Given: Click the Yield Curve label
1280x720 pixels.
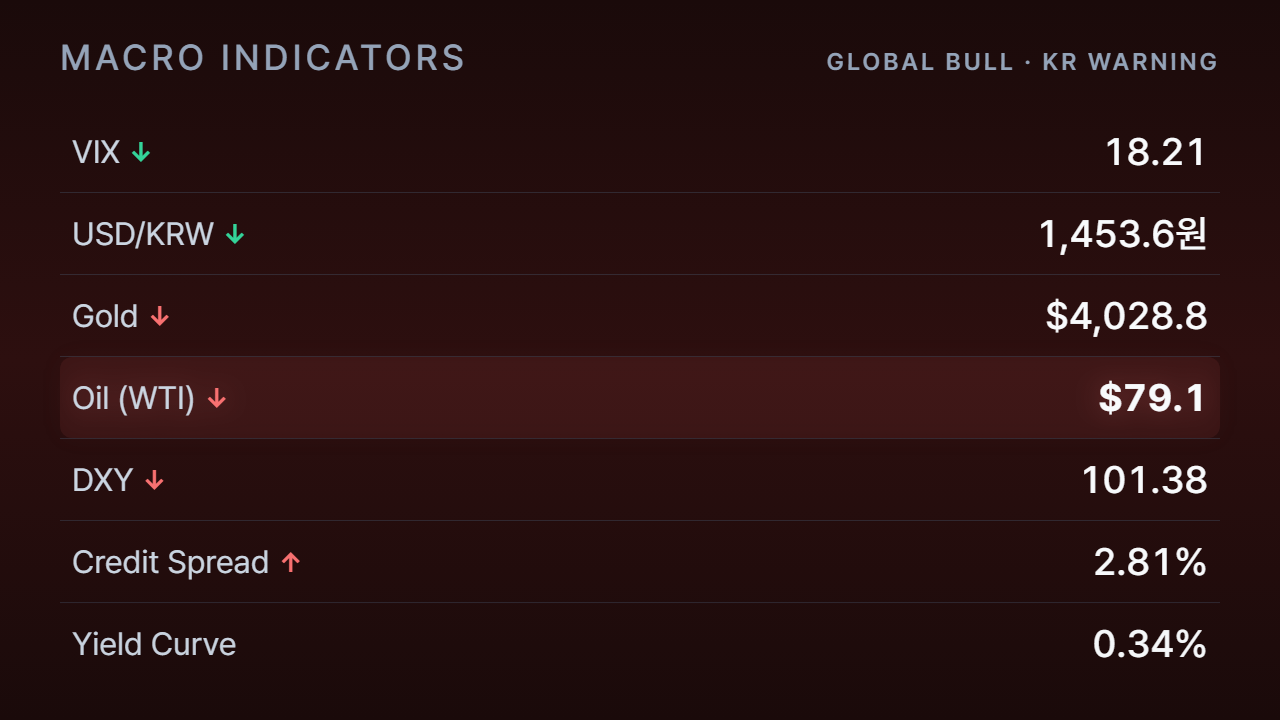Looking at the screenshot, I should click(154, 644).
